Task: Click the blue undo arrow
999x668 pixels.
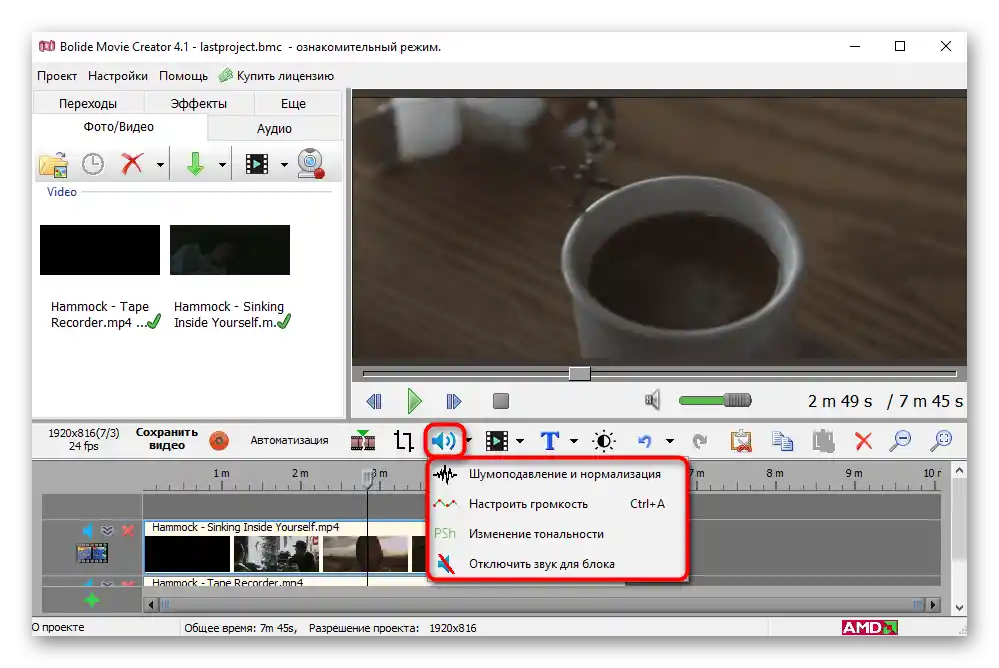Action: pos(645,440)
